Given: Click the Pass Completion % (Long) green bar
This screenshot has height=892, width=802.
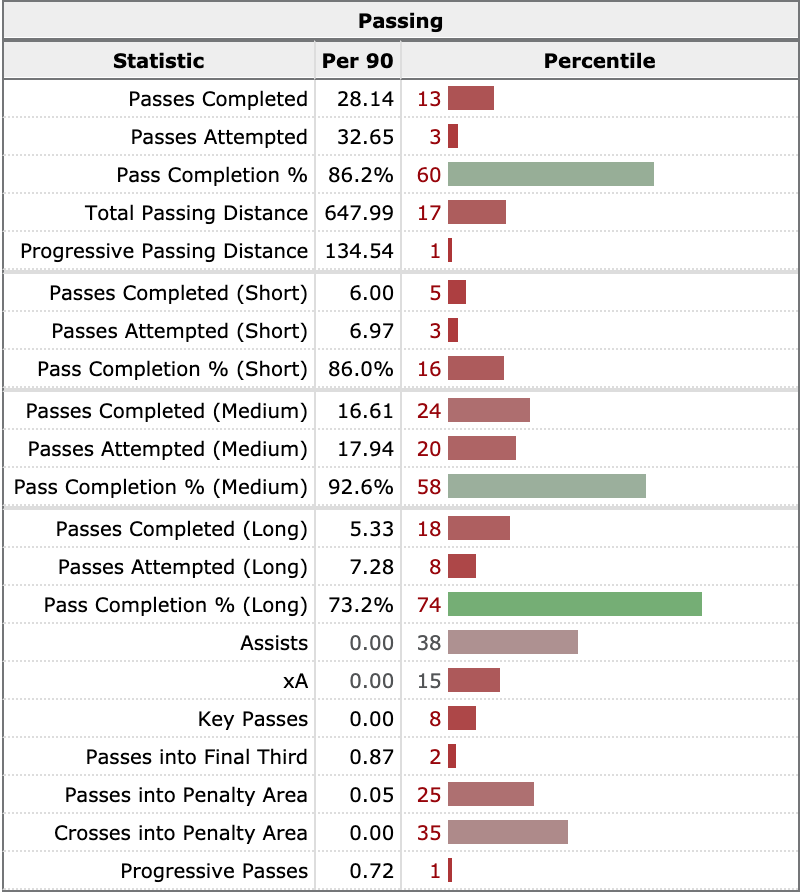Looking at the screenshot, I should (574, 605).
